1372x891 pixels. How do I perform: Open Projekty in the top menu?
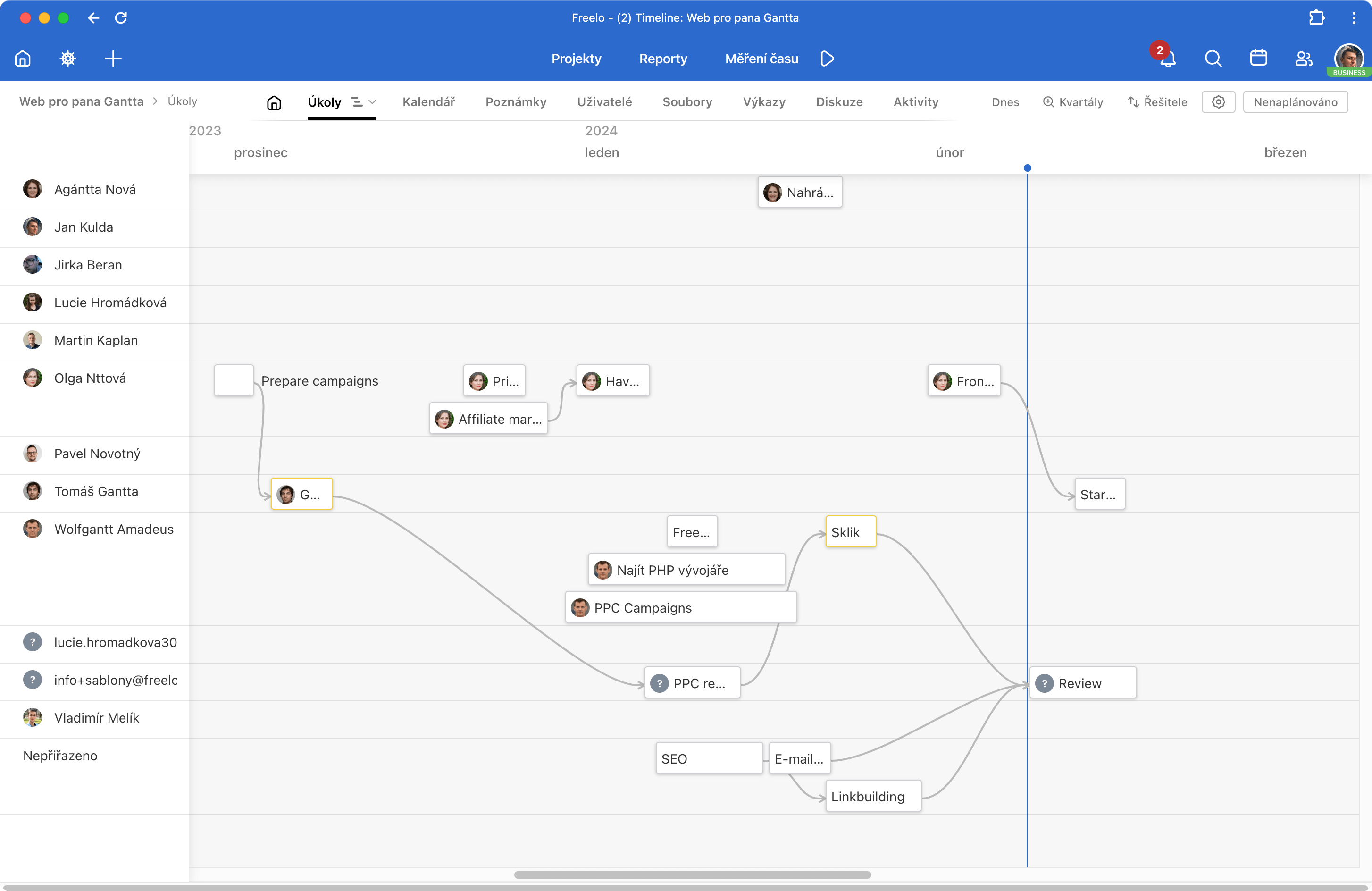pyautogui.click(x=576, y=59)
